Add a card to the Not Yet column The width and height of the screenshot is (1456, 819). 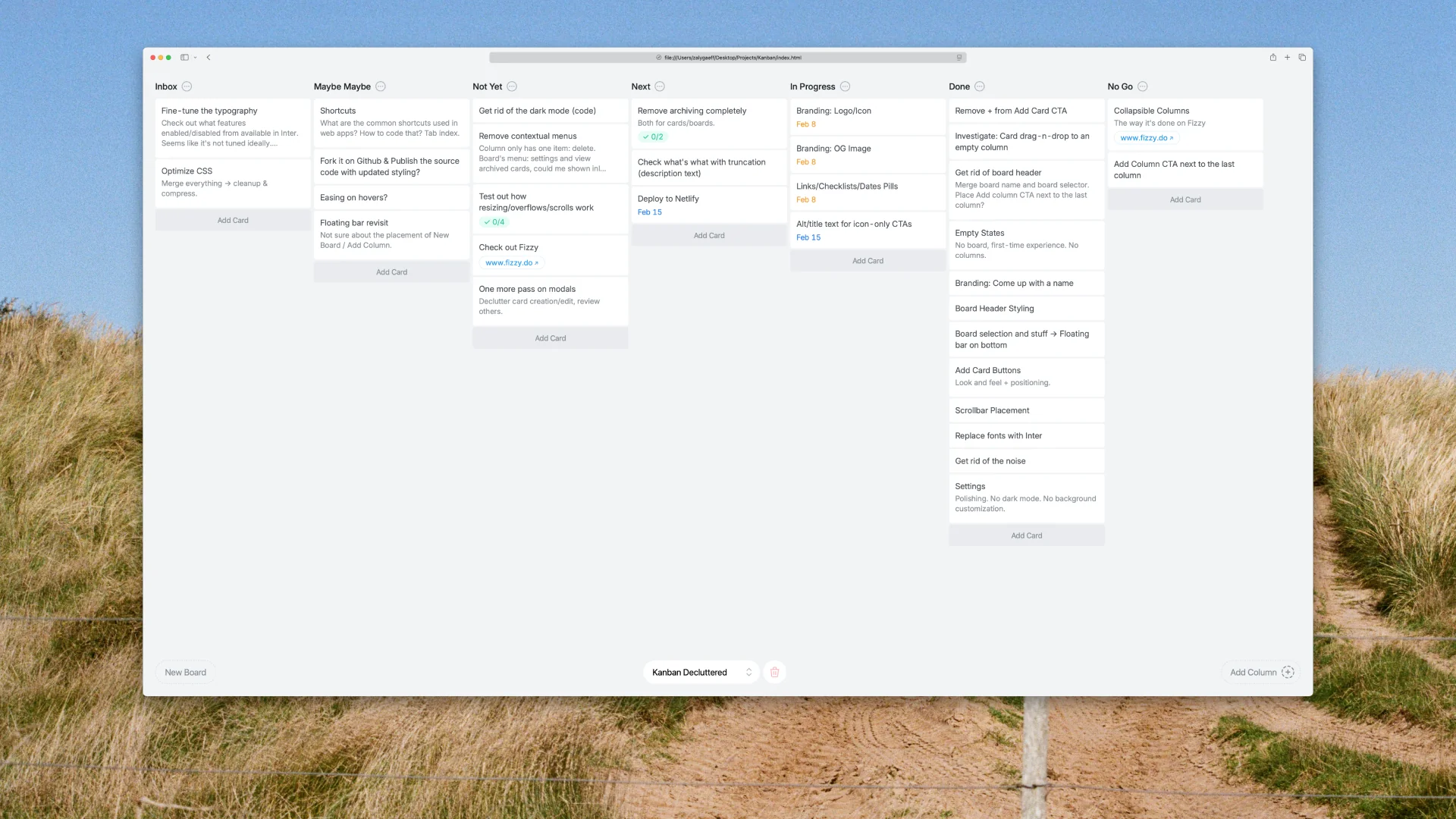(551, 338)
